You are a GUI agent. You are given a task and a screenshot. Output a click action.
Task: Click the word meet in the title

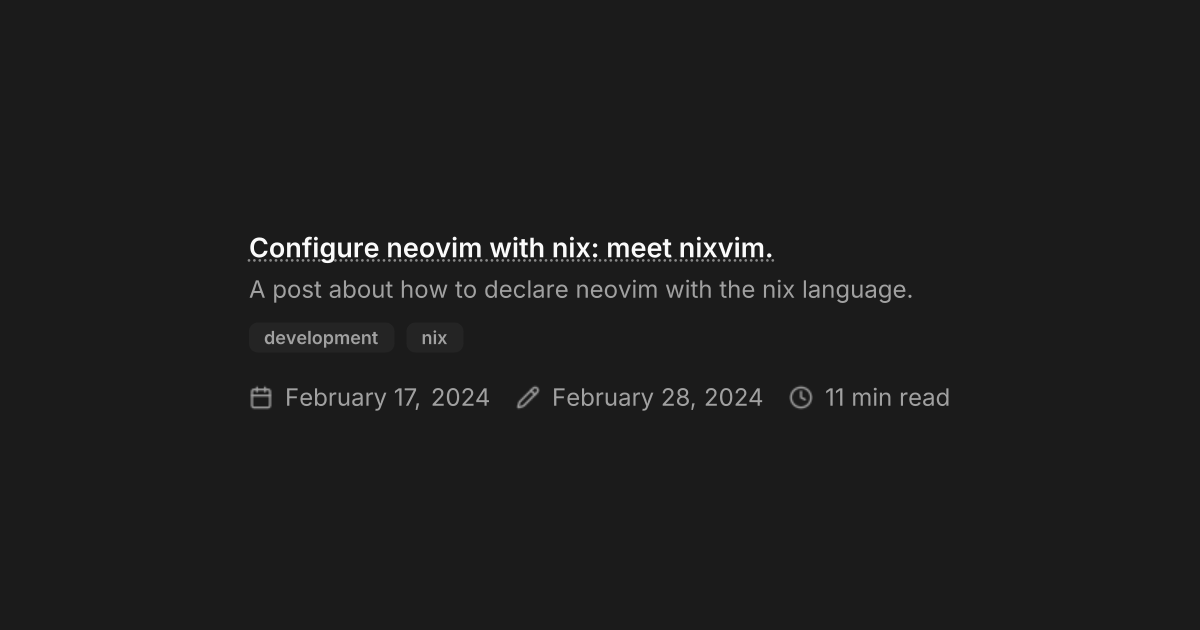pos(639,248)
